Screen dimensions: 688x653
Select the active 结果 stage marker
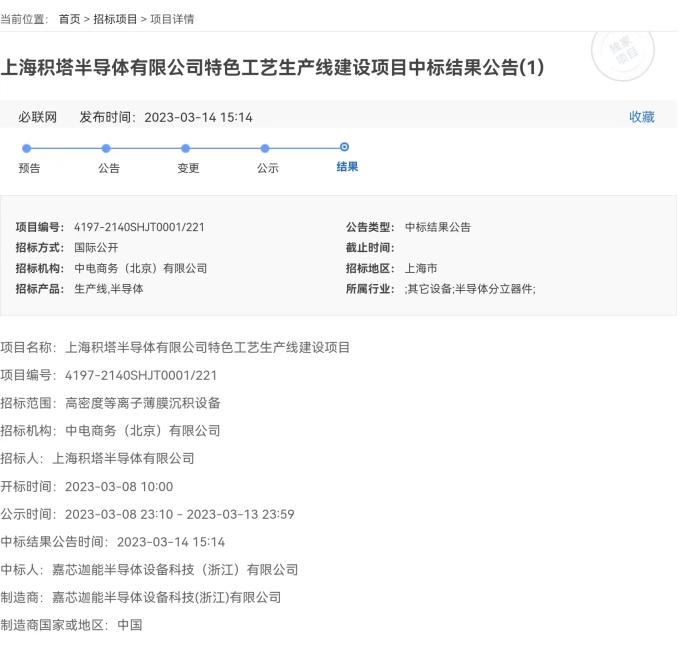344,147
